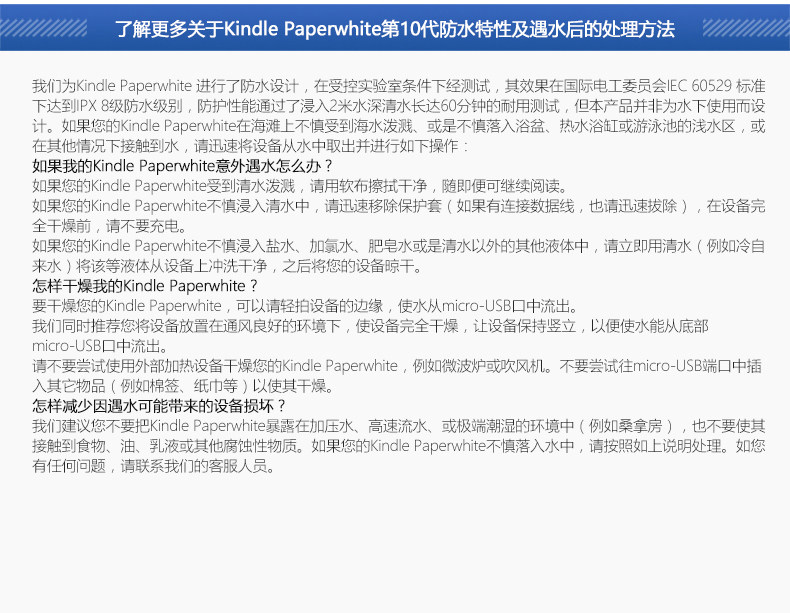The width and height of the screenshot is (790, 613).
Task: Click the blue header title about Kindle Paperwhite第10代防水特性
Action: click(x=395, y=29)
